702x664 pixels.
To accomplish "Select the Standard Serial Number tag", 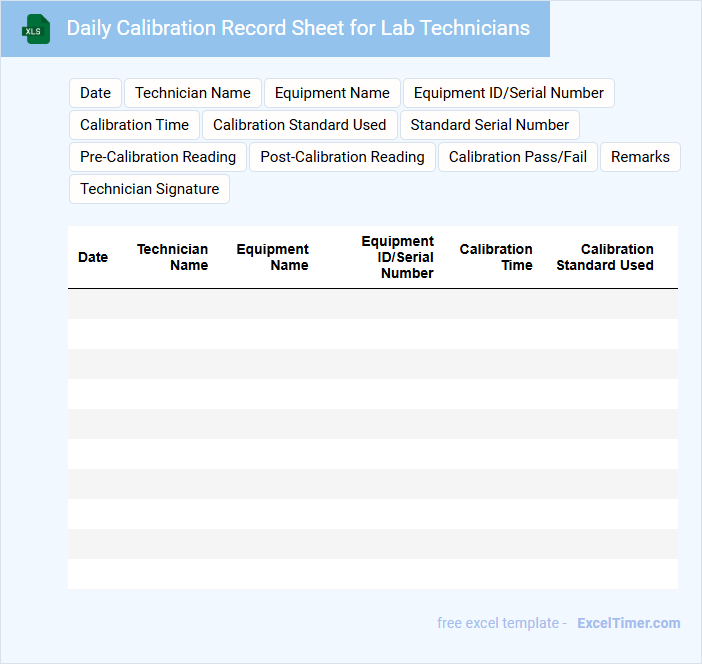I will click(489, 125).
